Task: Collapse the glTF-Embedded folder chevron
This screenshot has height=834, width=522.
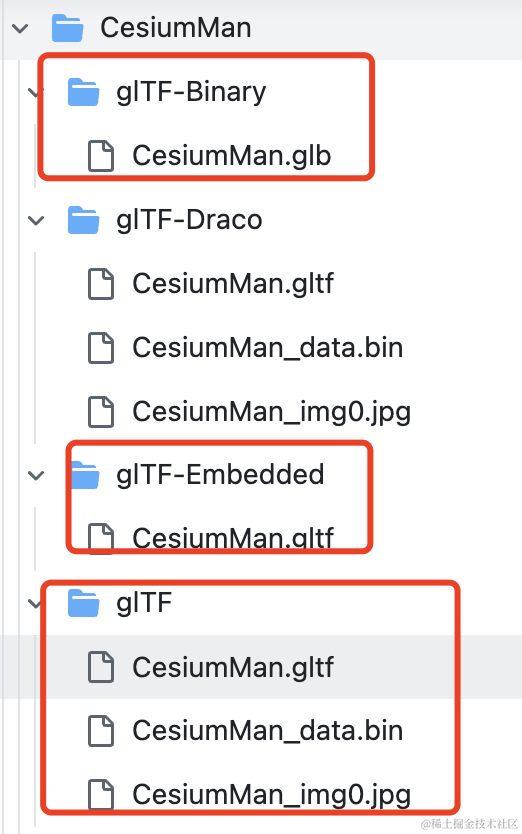Action: 36,475
